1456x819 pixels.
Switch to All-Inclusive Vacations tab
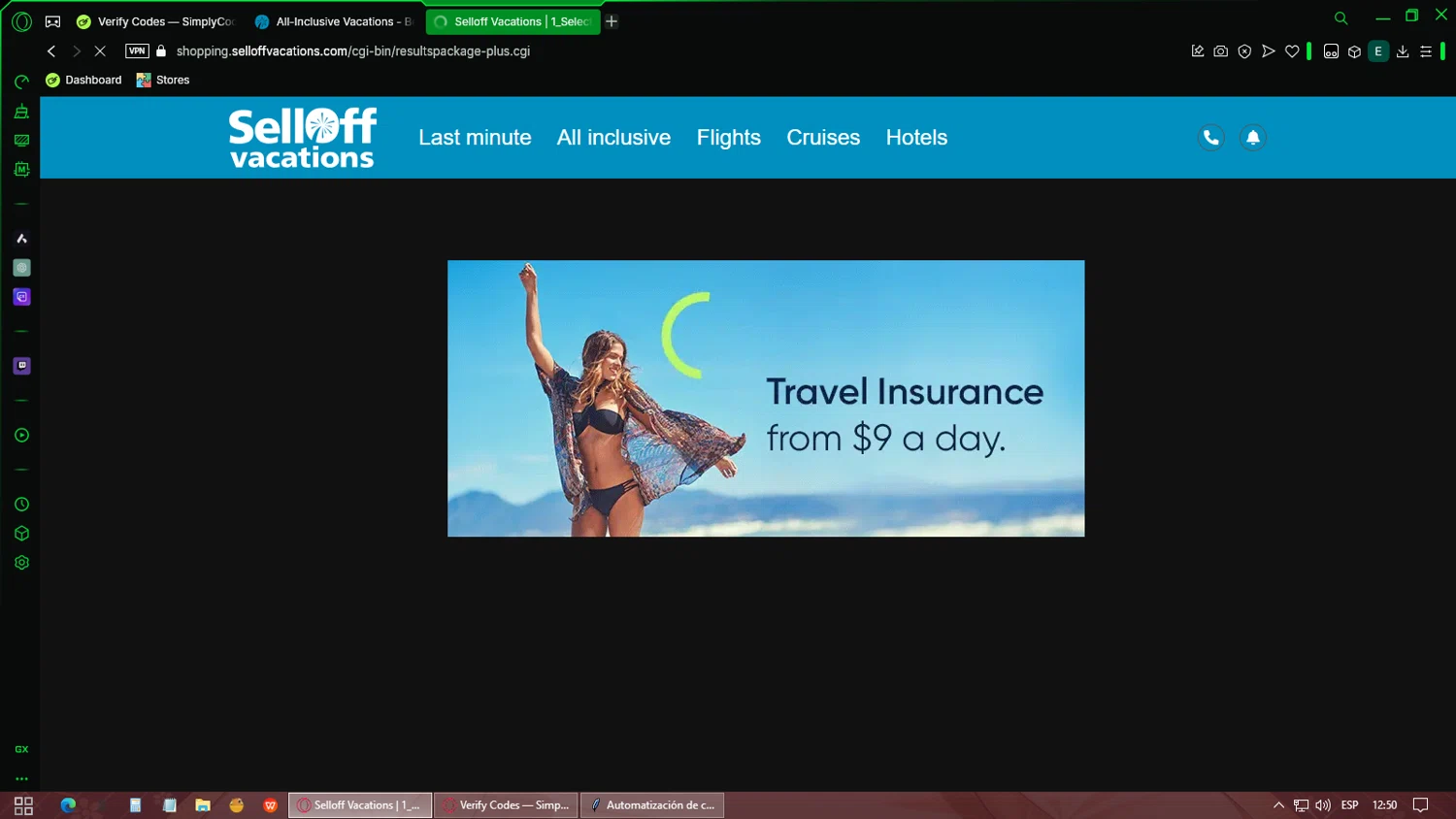click(x=334, y=21)
